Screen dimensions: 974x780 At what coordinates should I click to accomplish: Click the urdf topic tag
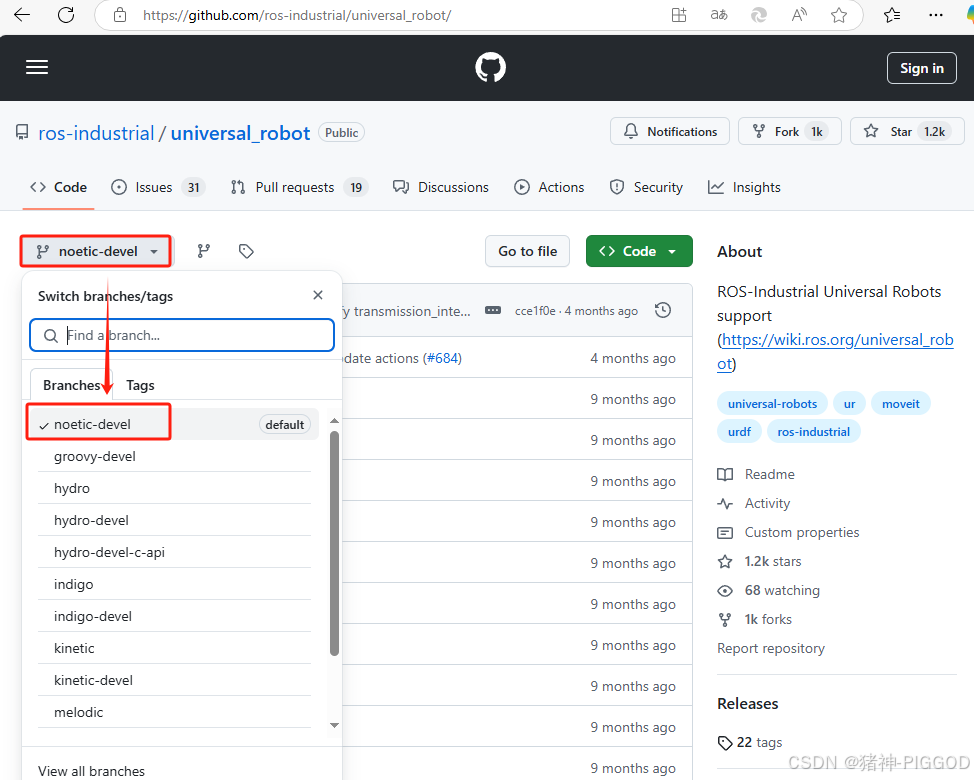point(739,432)
